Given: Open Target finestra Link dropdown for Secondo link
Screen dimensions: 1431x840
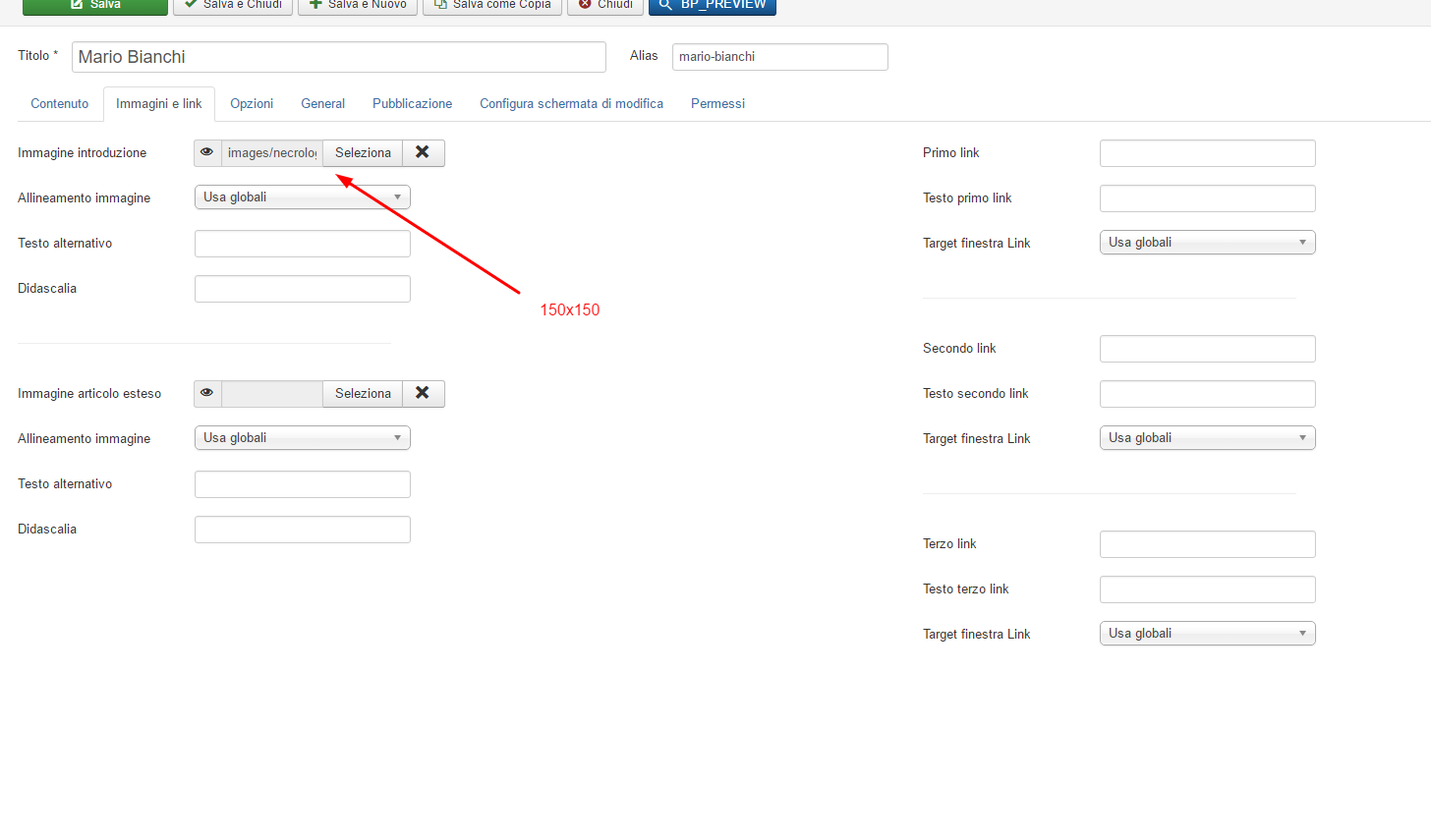Looking at the screenshot, I should (1208, 438).
